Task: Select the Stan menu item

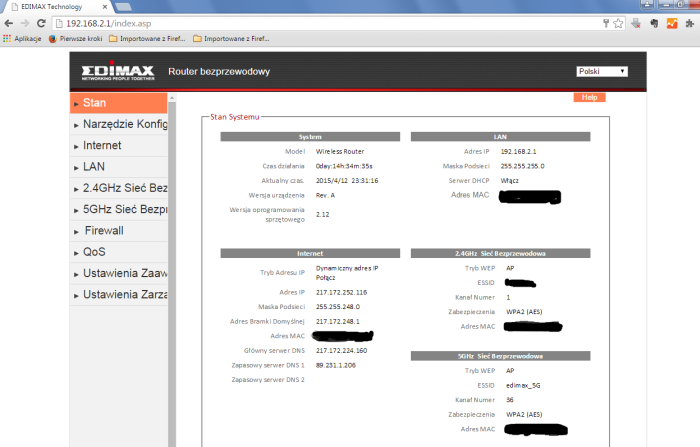Action: pyautogui.click(x=94, y=102)
